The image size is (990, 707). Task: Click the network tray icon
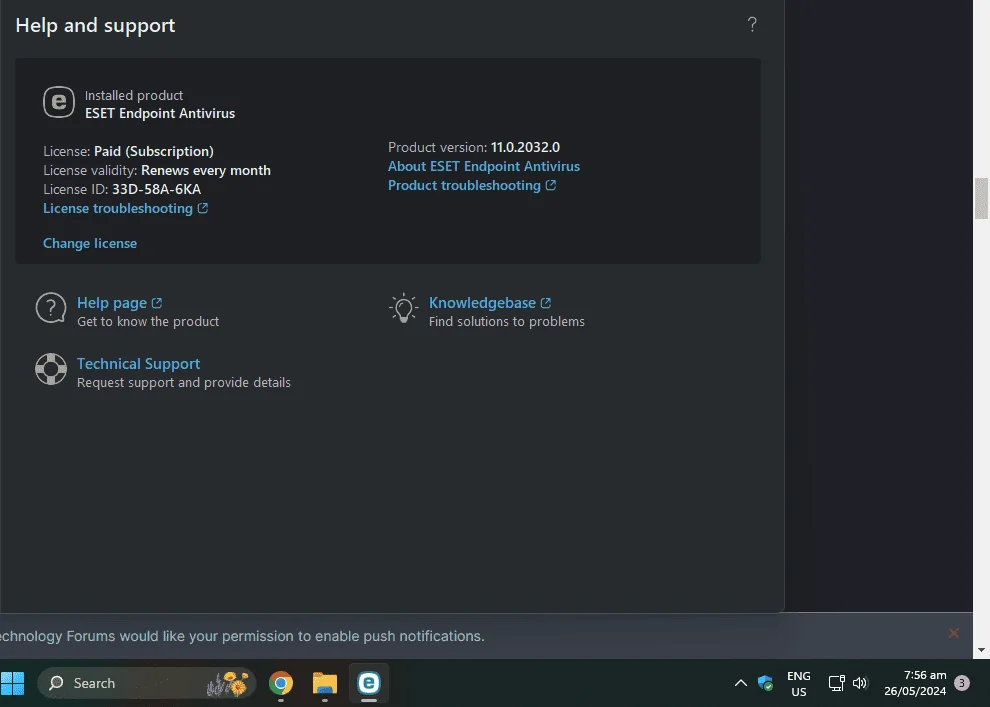837,683
